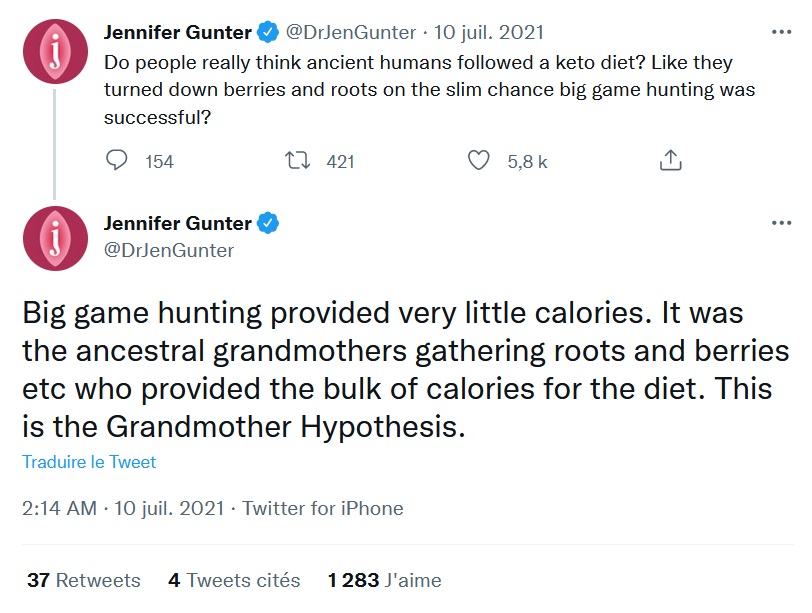812x613 pixels.
Task: Open the more options menu on second tweet
Action: pos(780,225)
